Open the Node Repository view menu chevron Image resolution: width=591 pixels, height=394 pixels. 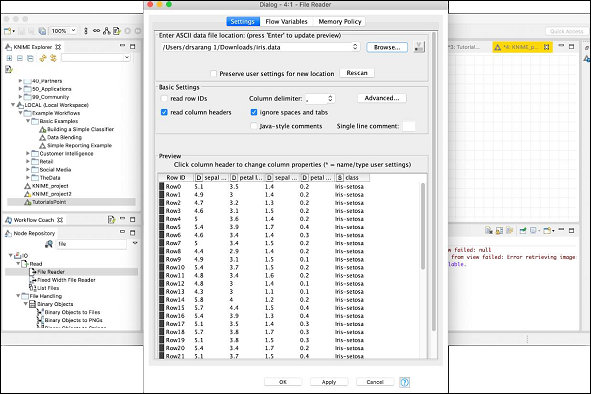point(135,243)
